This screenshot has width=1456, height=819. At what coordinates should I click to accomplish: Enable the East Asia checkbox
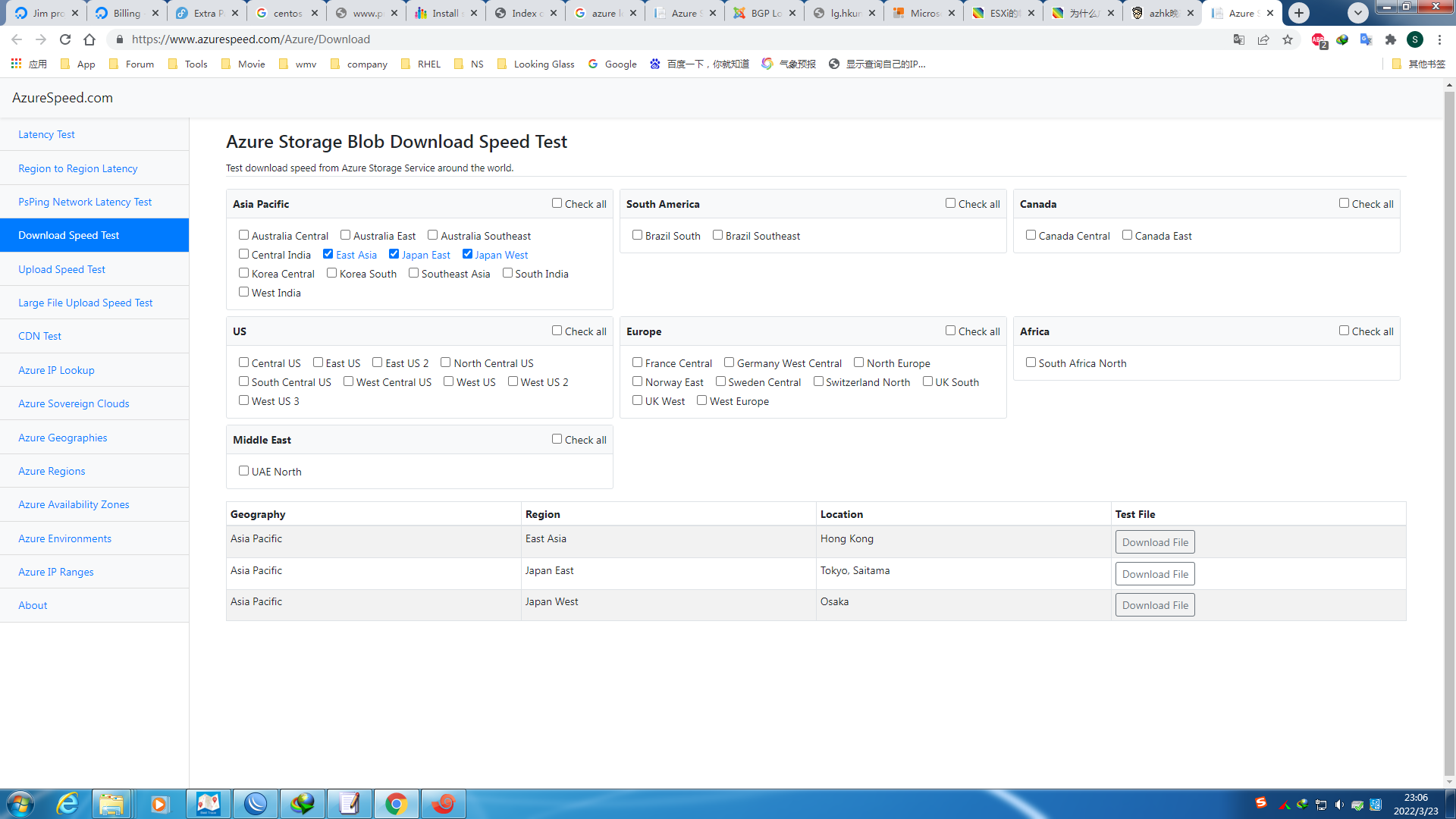(328, 254)
